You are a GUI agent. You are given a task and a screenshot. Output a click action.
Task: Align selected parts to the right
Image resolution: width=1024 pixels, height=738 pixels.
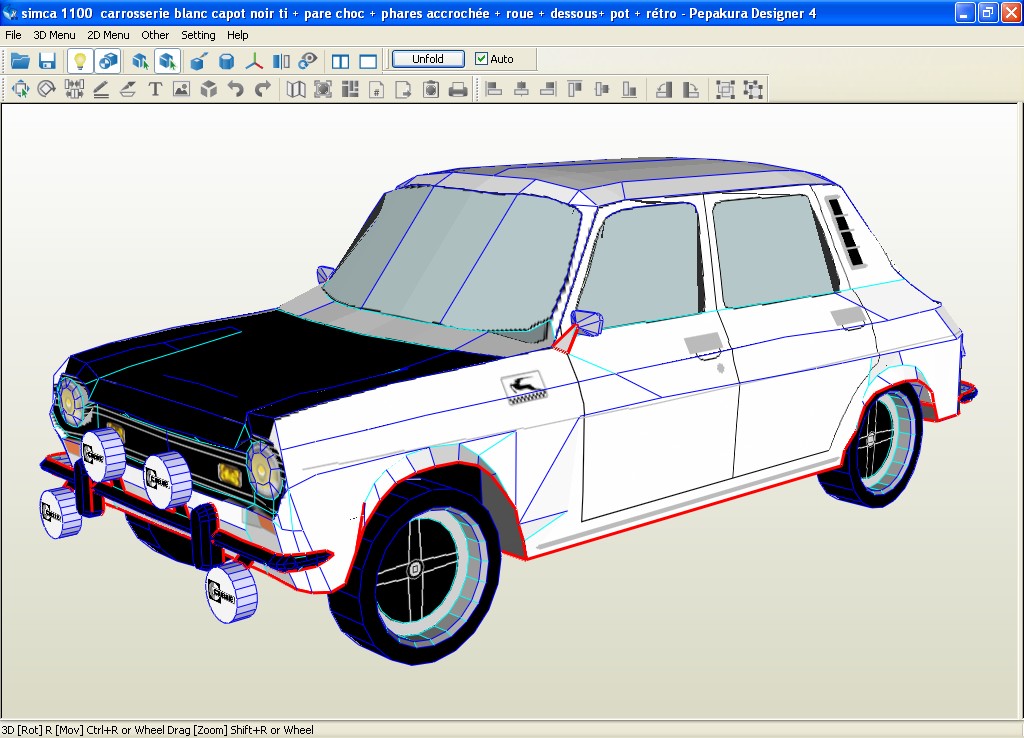(548, 89)
